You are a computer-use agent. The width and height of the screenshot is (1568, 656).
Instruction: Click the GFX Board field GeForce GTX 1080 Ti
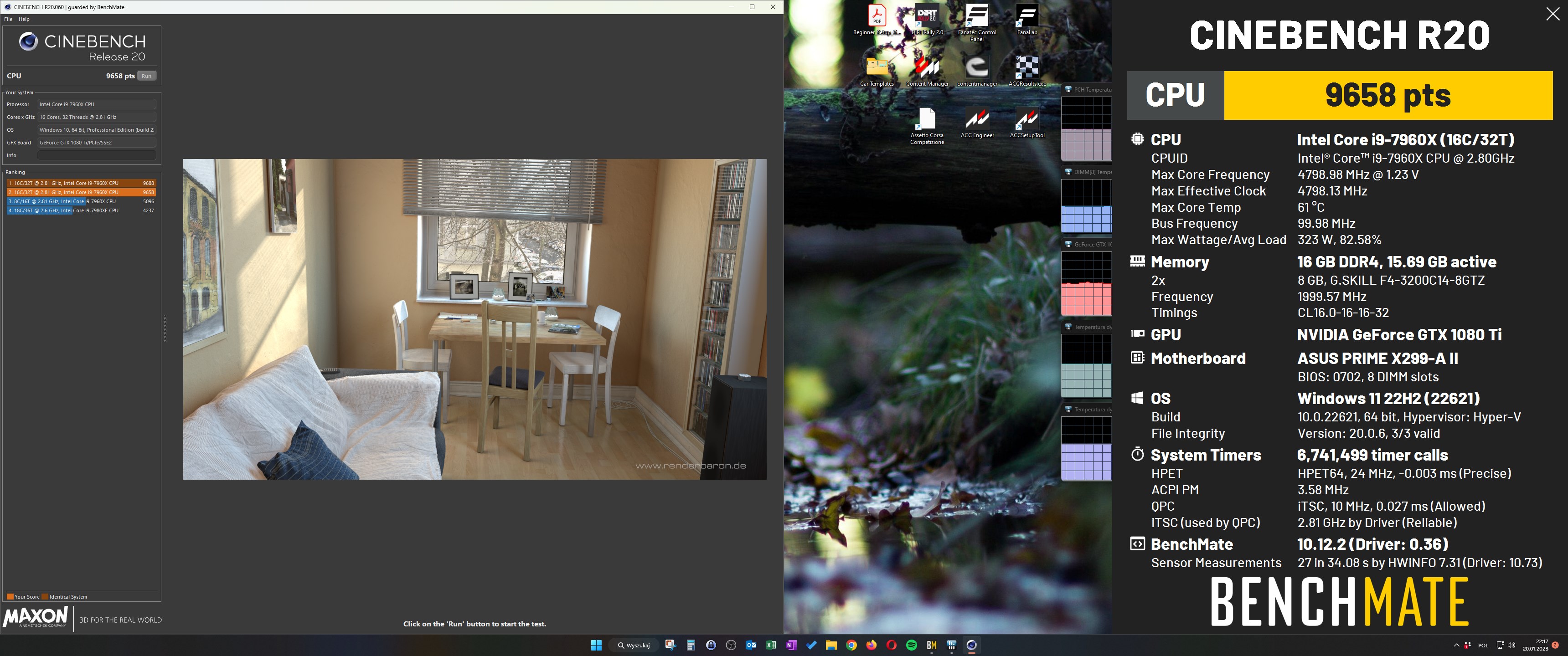(97, 143)
